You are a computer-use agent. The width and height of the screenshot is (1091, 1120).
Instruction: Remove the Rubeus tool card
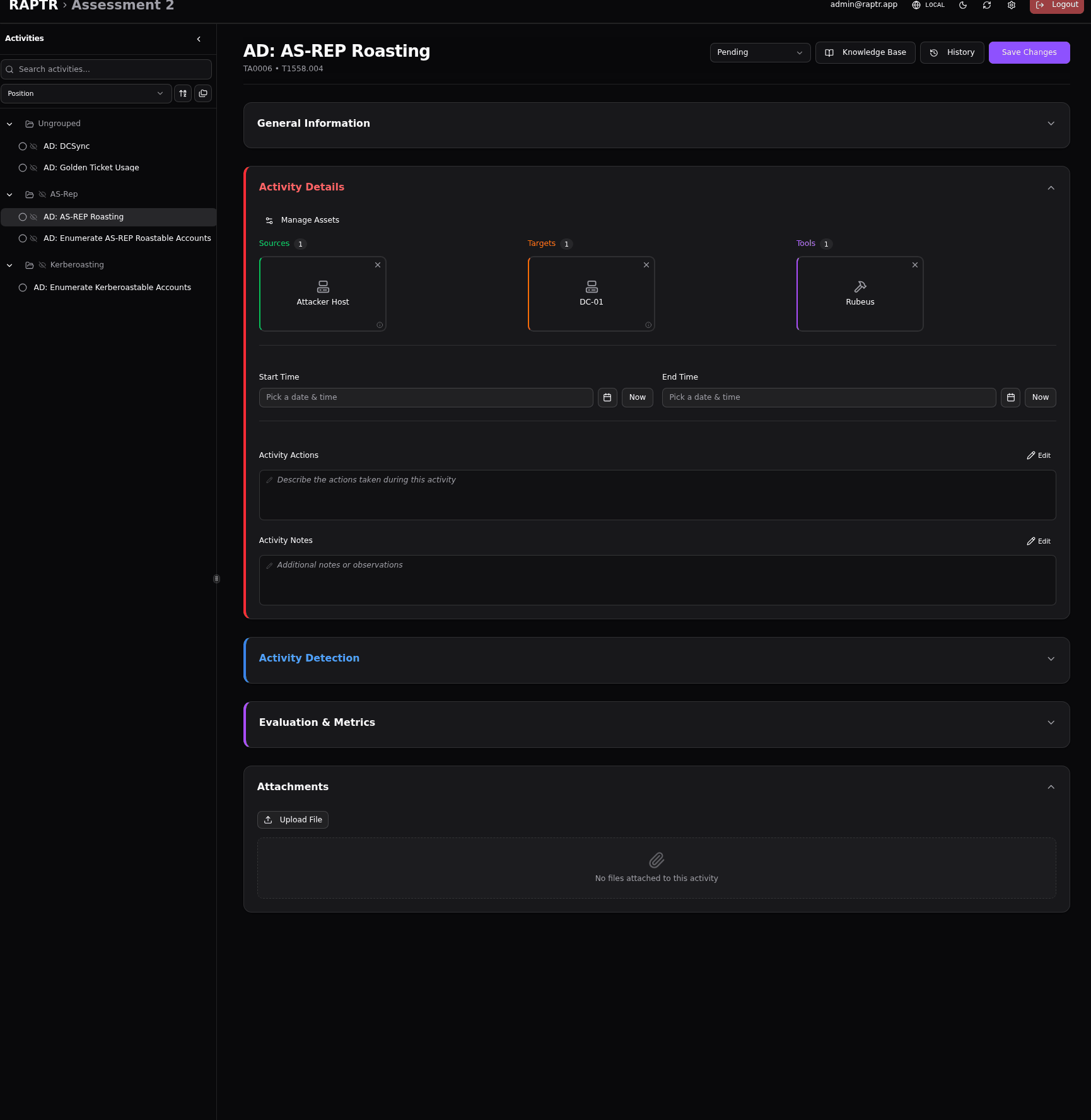click(915, 265)
